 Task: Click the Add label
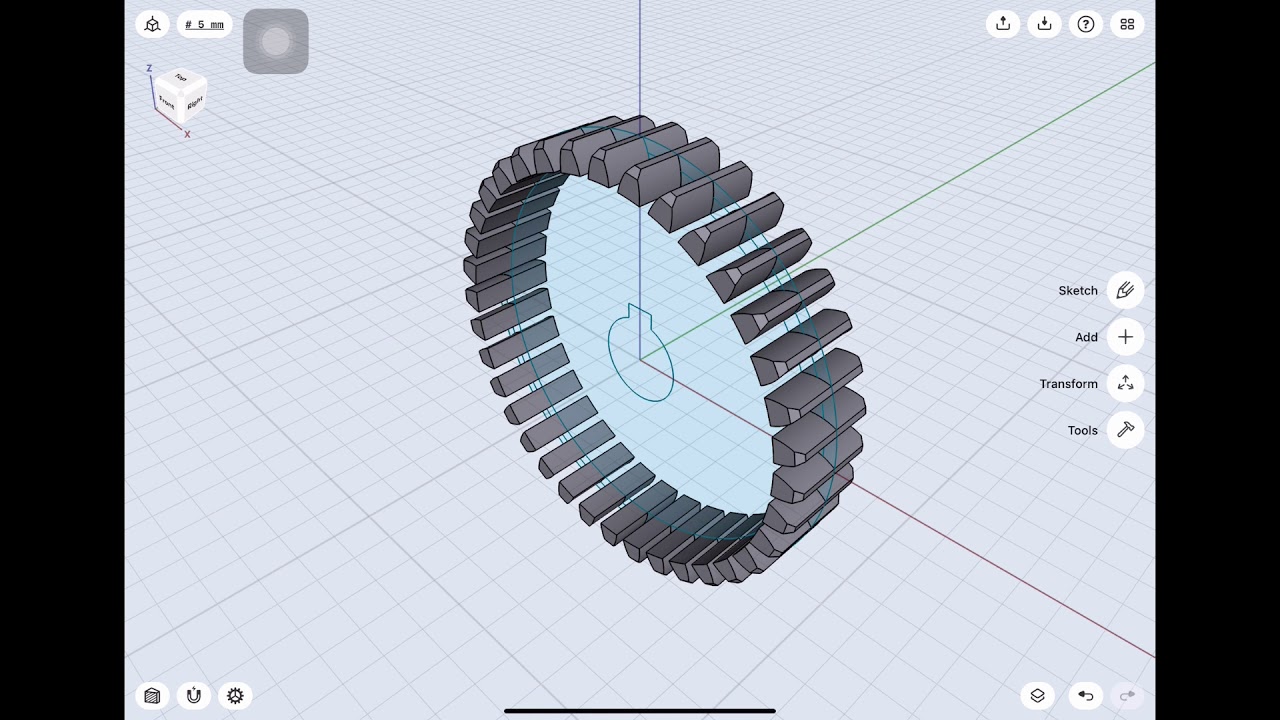(1086, 337)
